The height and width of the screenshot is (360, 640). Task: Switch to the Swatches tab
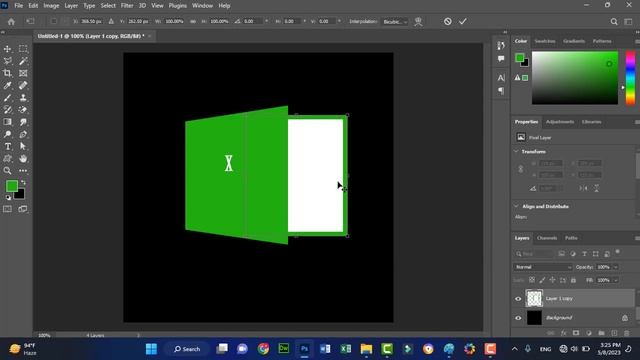tap(545, 41)
